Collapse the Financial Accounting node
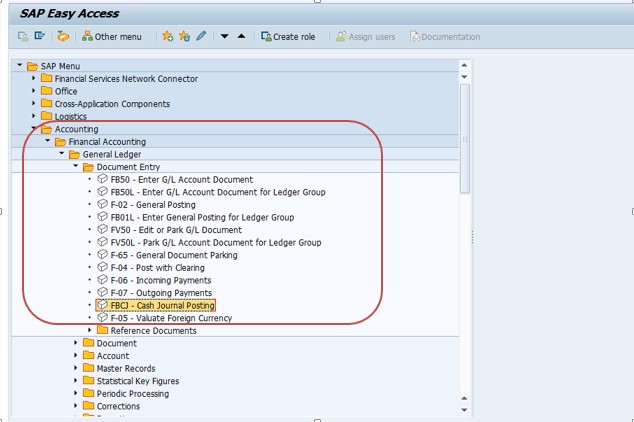Screen dimensions: 634x422 point(48,141)
